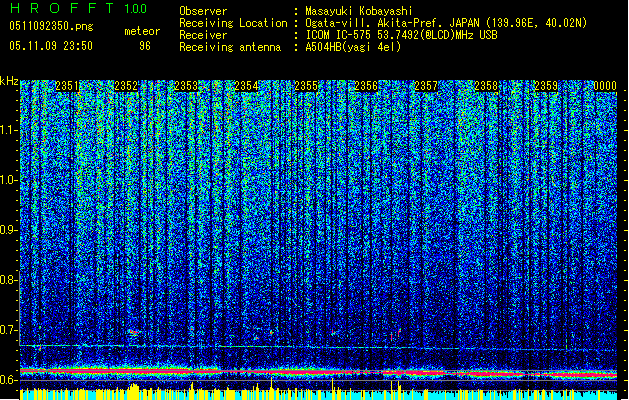Click the 2352 time marker
This screenshot has width=629, height=400.
pos(126,86)
